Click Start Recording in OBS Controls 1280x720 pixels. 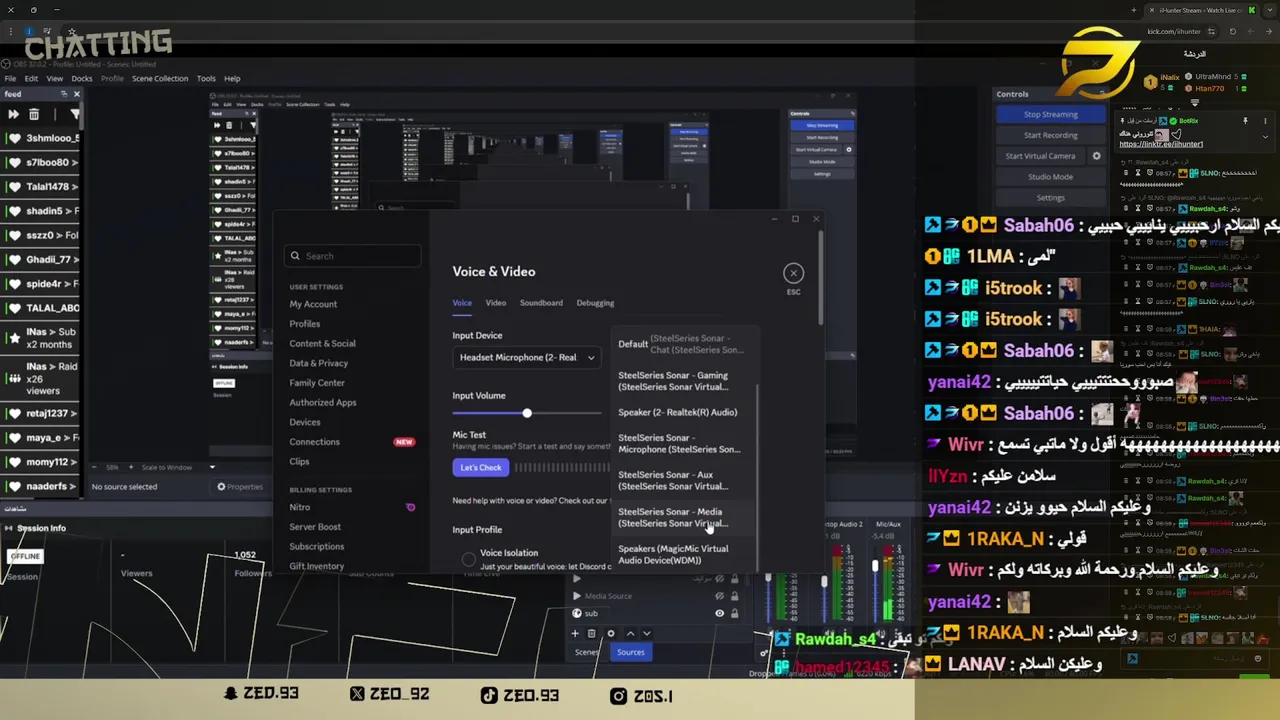tap(1050, 135)
